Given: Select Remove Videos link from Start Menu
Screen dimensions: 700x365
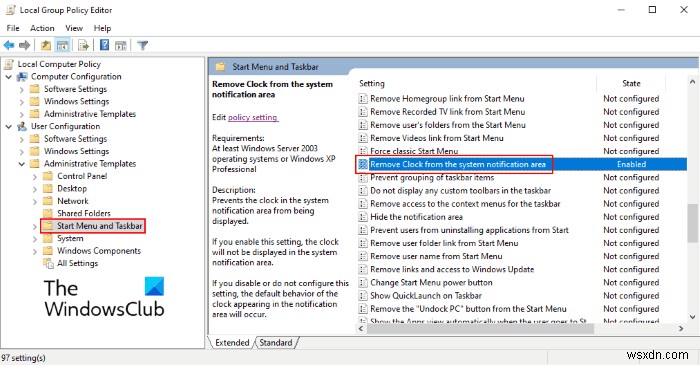Looking at the screenshot, I should click(437, 138).
